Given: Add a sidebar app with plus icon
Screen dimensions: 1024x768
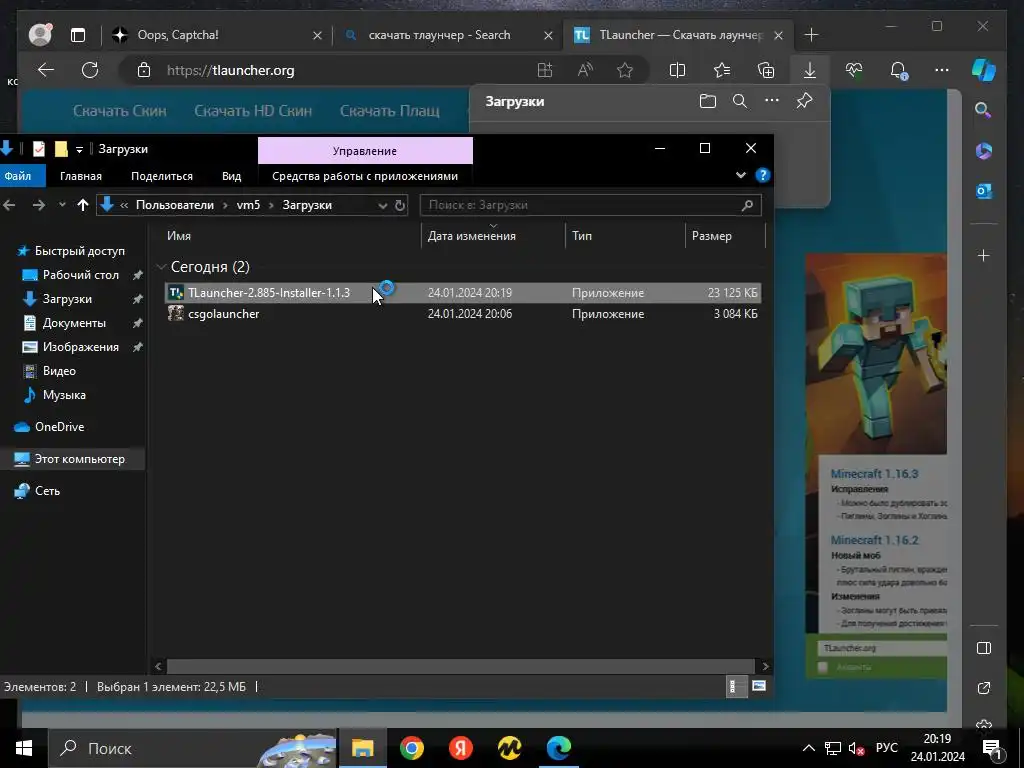Looking at the screenshot, I should tap(984, 255).
